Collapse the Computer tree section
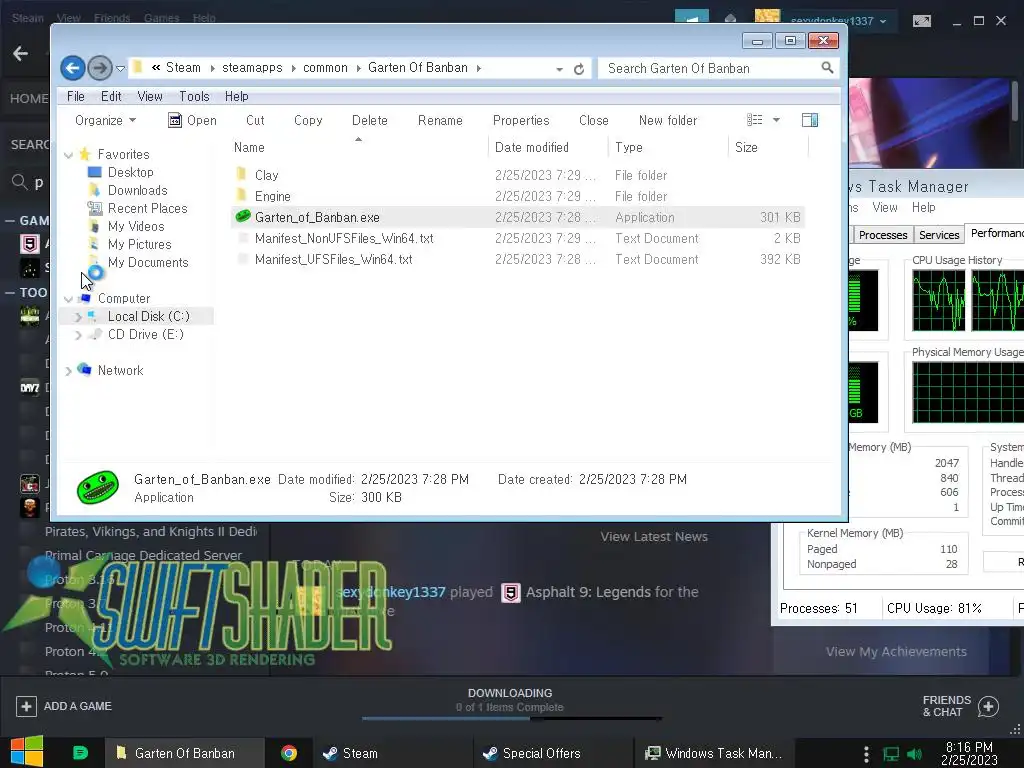1024x768 pixels. 68,299
